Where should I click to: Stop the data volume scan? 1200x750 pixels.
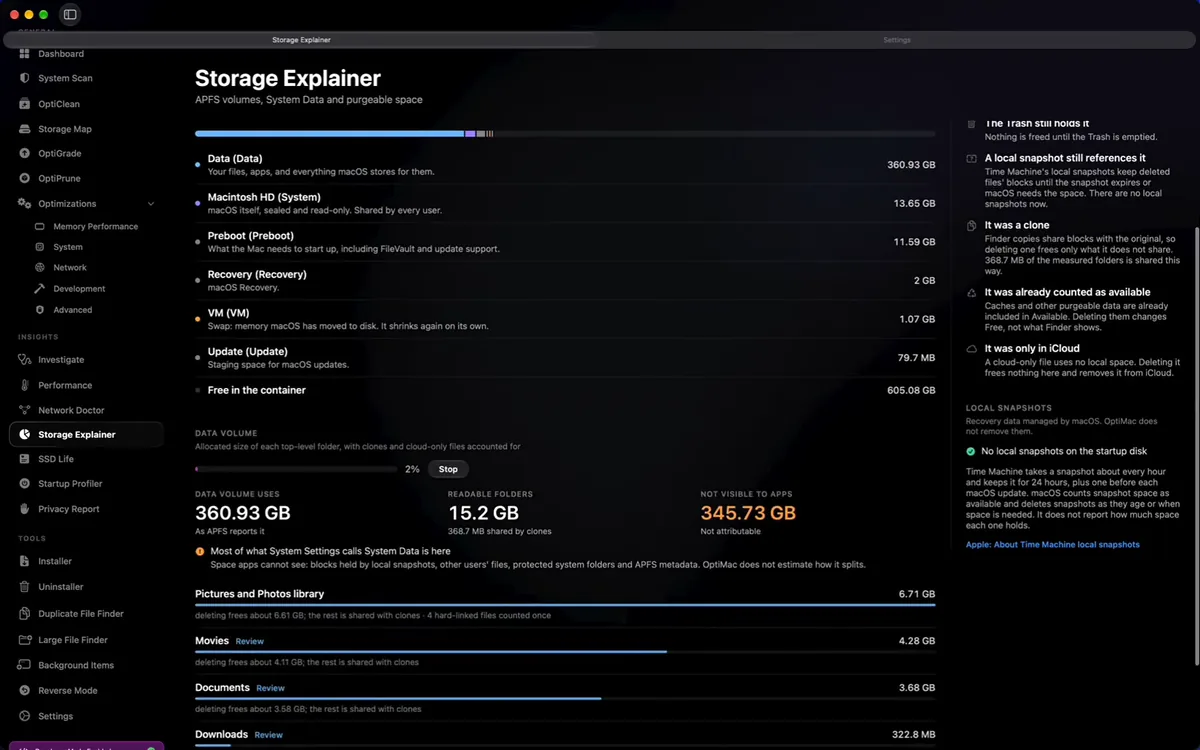coord(448,469)
